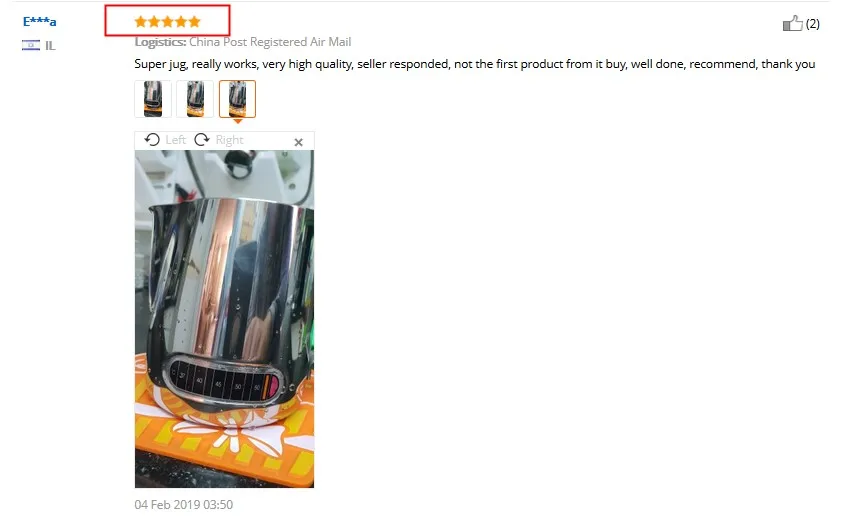
Task: Click the "Left" rotate label
Action: (x=175, y=140)
